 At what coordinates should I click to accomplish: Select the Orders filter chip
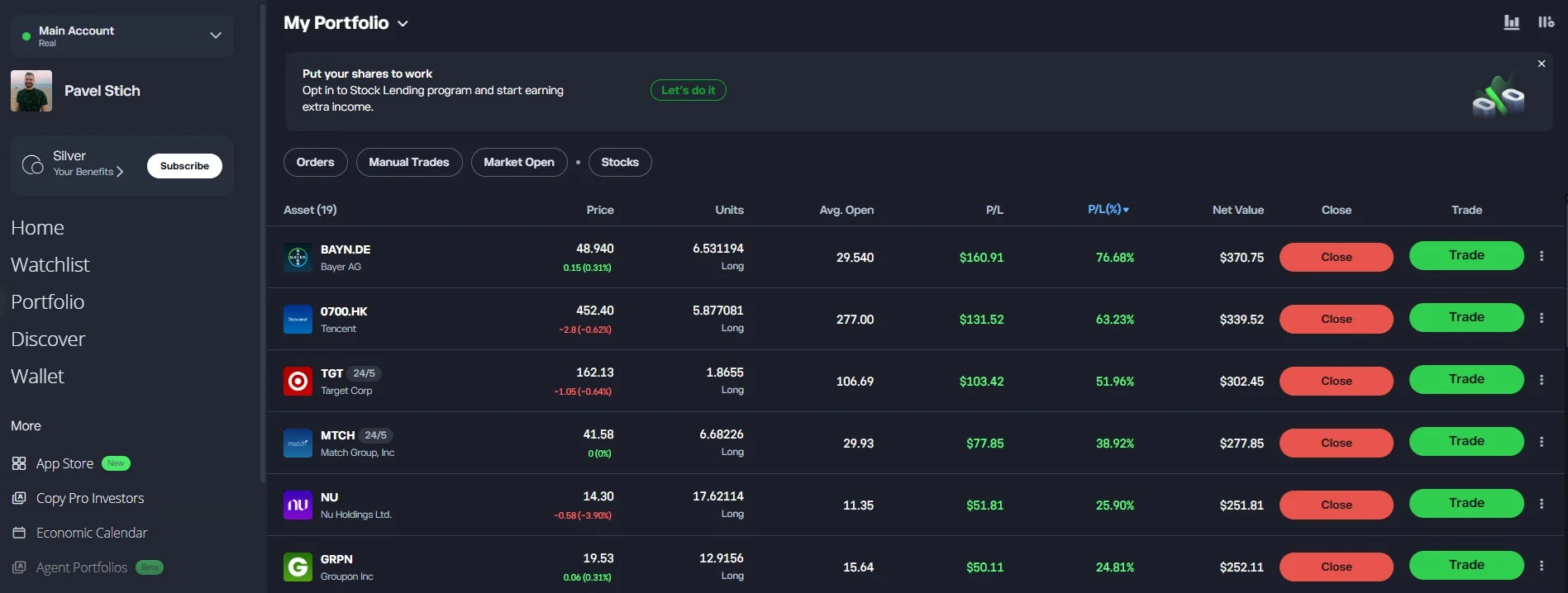tap(316, 163)
